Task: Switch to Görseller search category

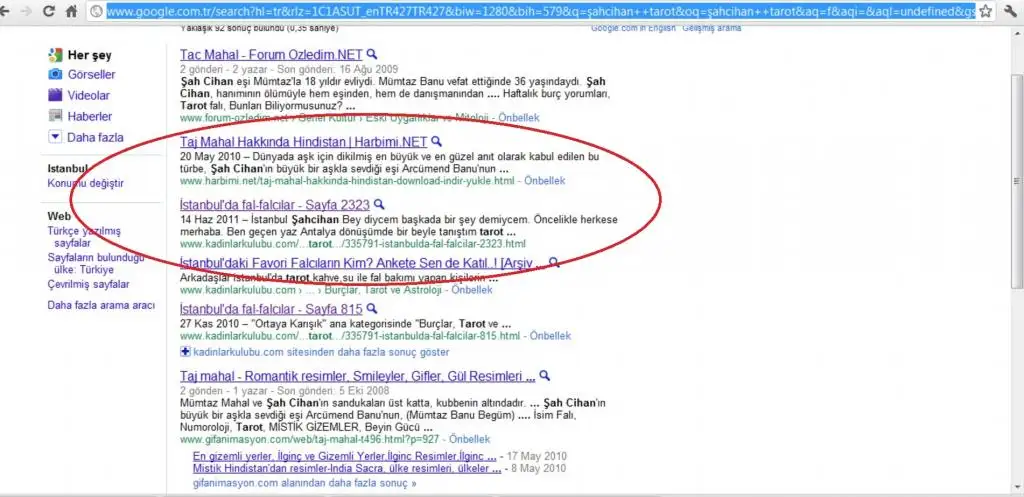Action: tap(91, 74)
